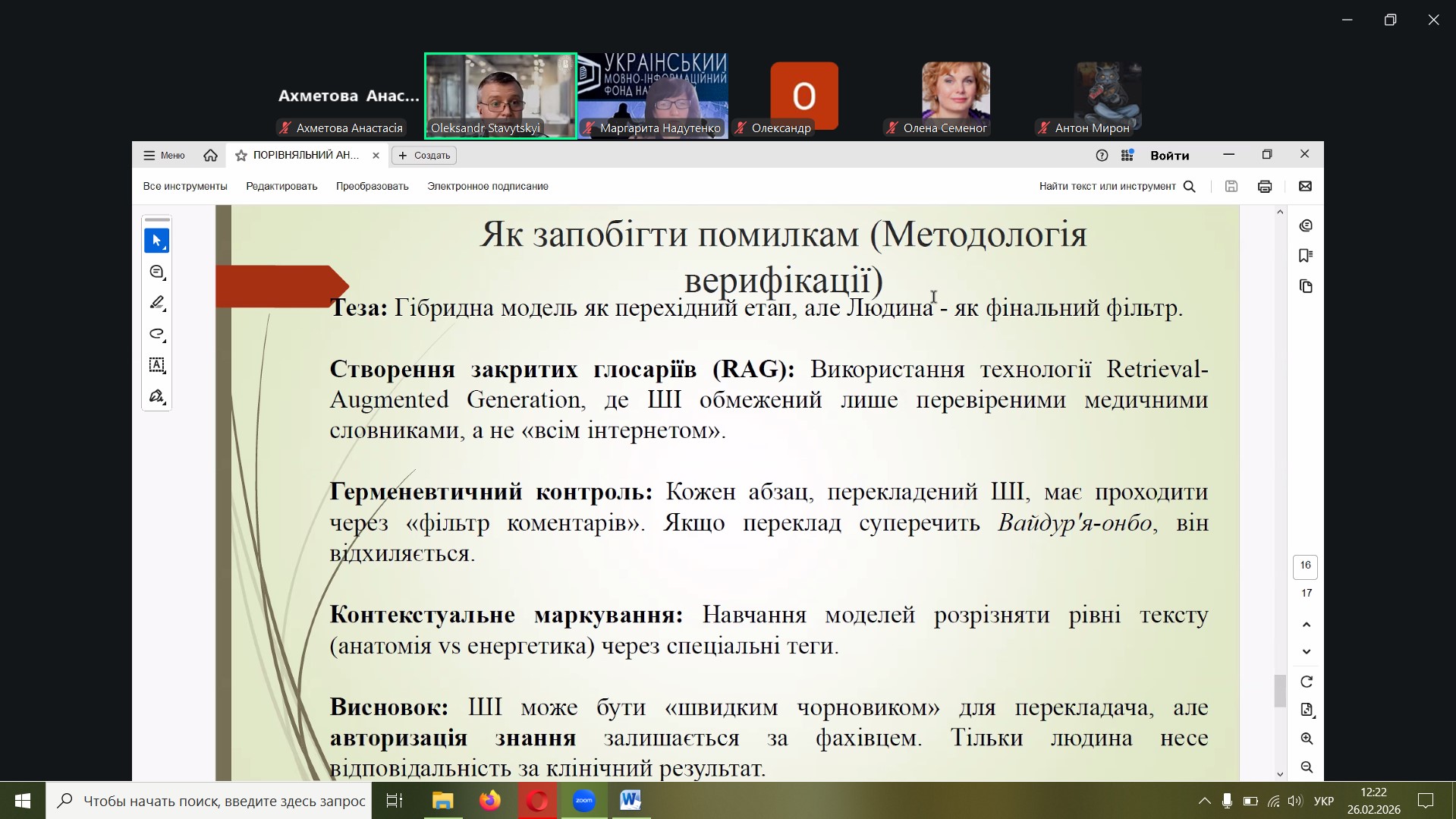The width and height of the screenshot is (1456, 819).
Task: Go to the previous page arrow
Action: pyautogui.click(x=1306, y=625)
